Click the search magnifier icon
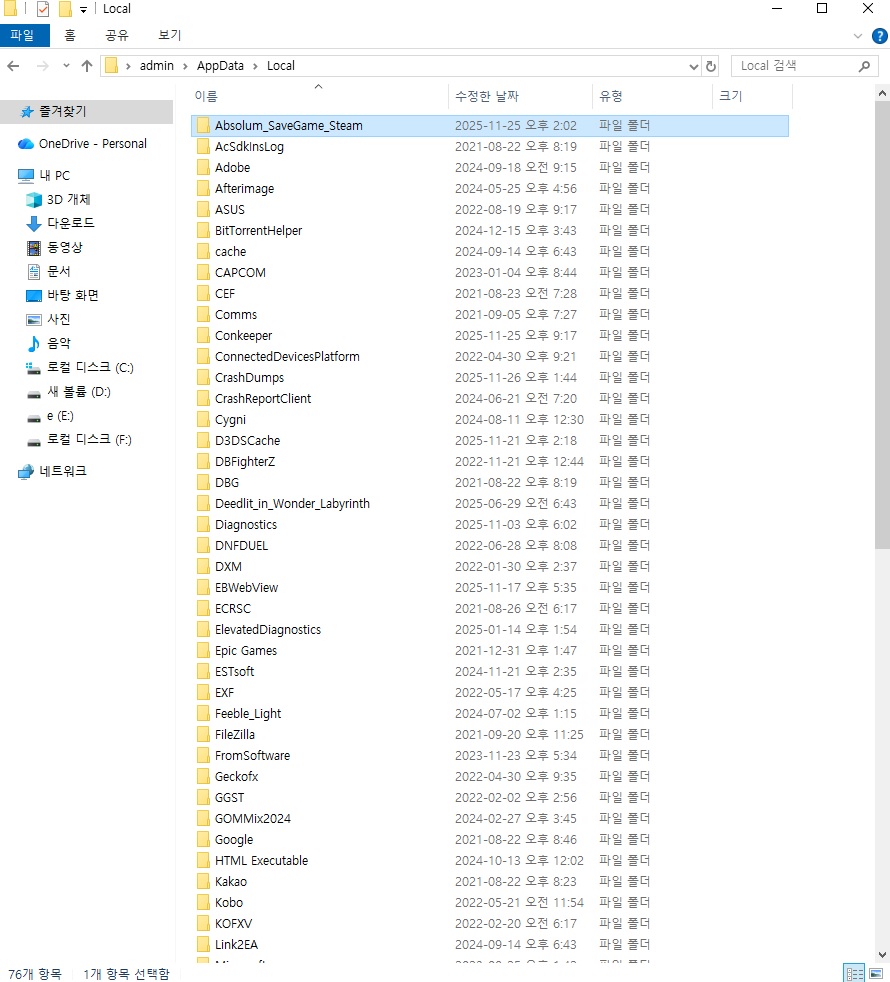The width and height of the screenshot is (890, 982). tap(865, 66)
